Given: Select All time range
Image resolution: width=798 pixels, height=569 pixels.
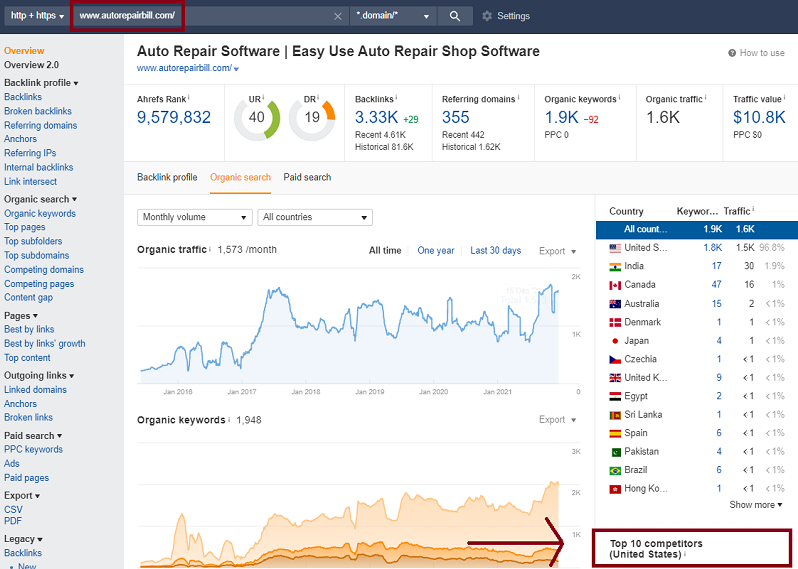Looking at the screenshot, I should (385, 250).
